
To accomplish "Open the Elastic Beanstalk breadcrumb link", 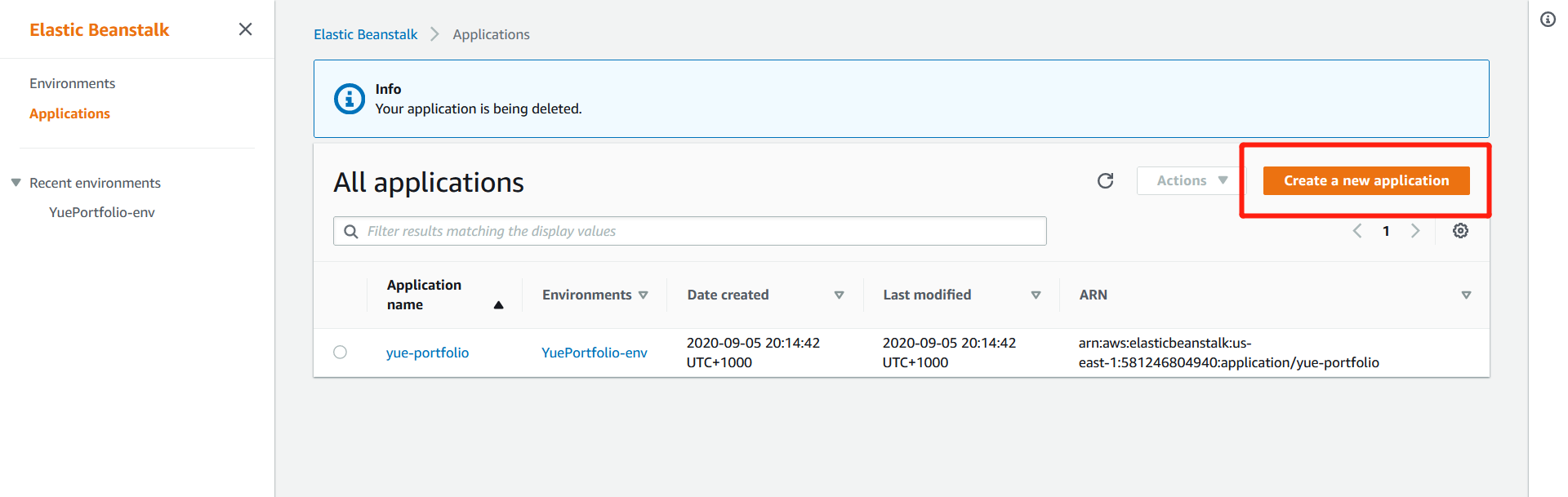I will click(365, 34).
